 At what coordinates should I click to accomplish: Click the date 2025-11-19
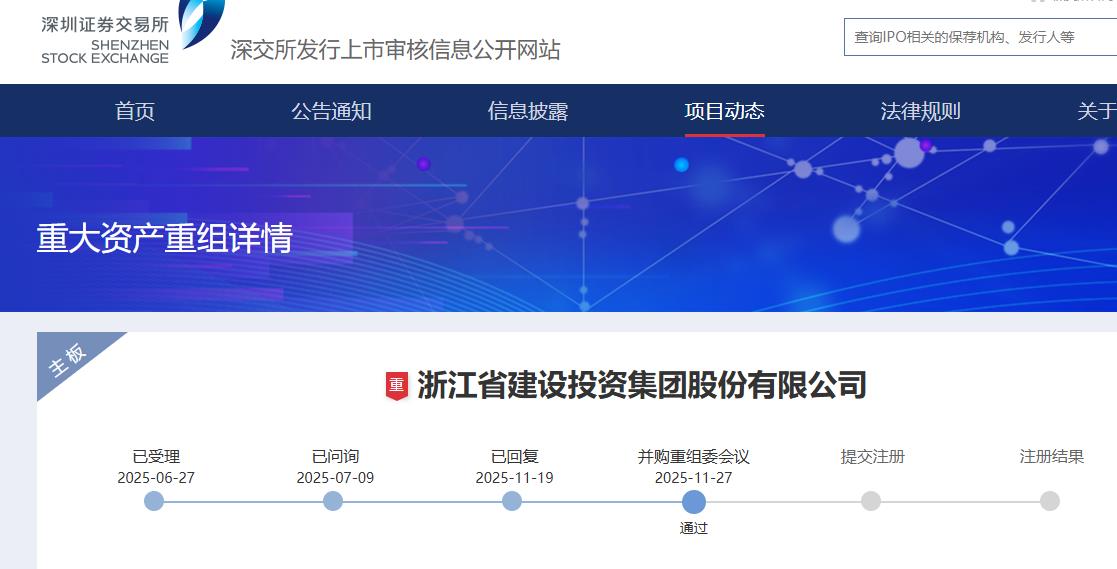click(x=514, y=478)
